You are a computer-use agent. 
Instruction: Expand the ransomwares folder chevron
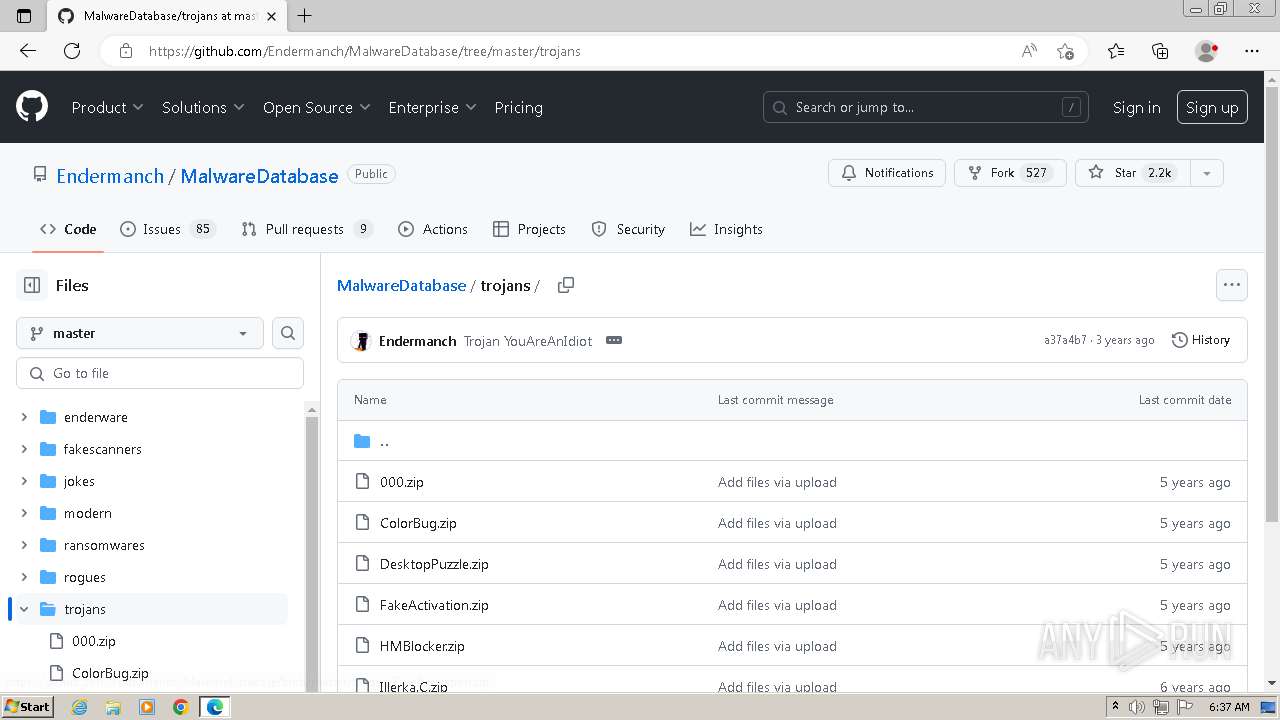pyautogui.click(x=24, y=545)
